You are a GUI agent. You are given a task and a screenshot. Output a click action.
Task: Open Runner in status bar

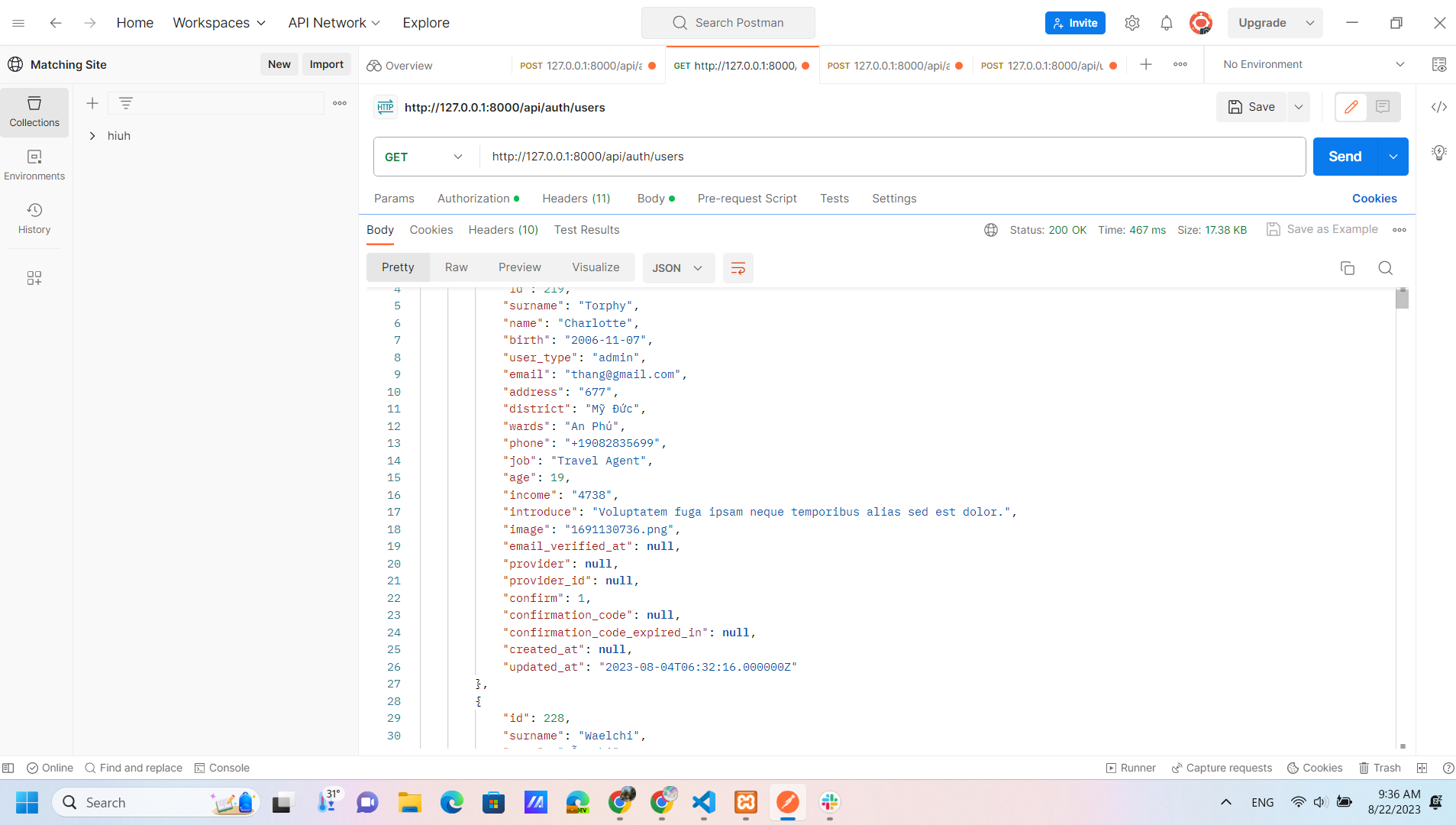(x=1131, y=768)
